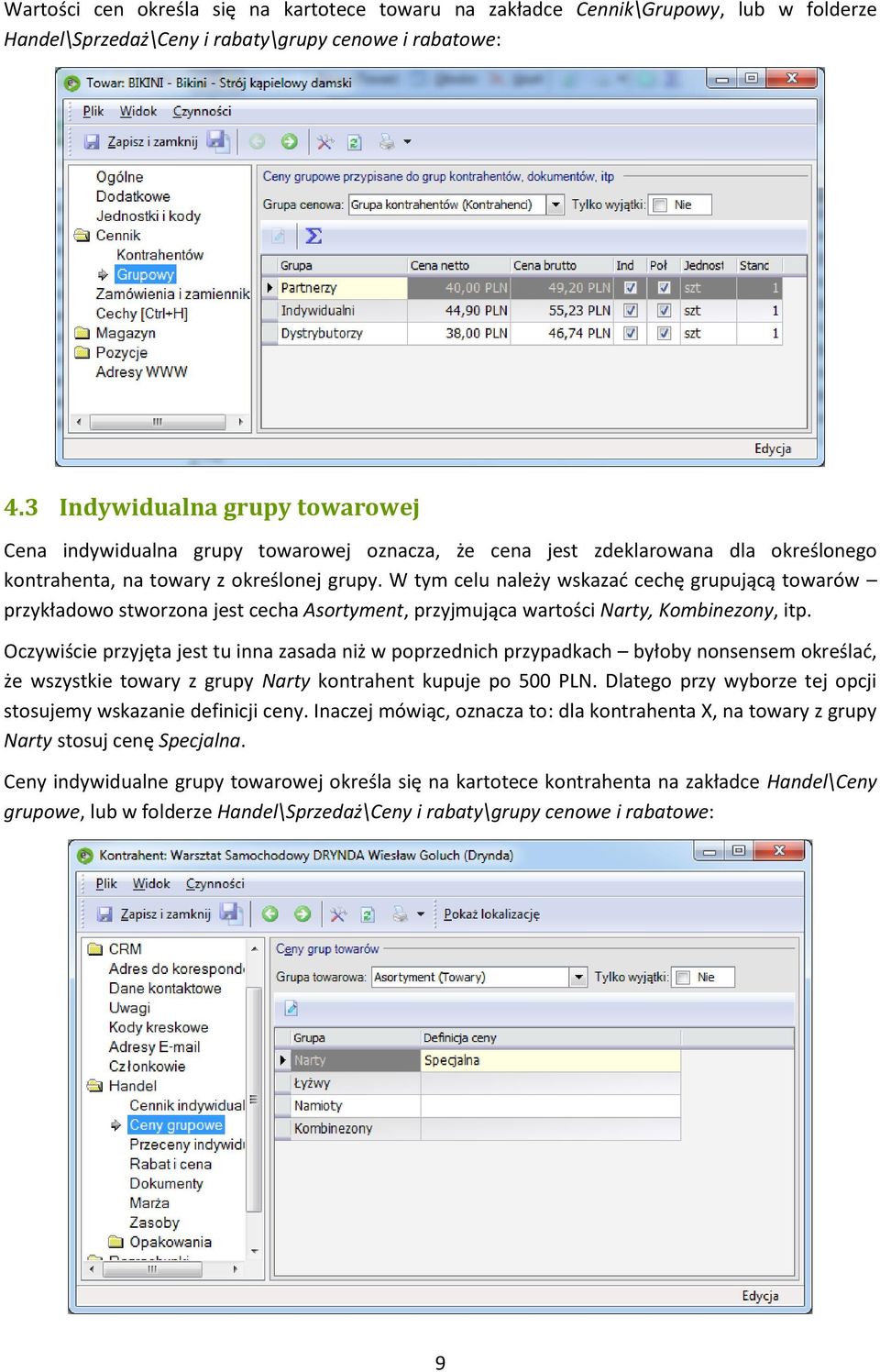Click the edit pencil icon above Kontrahent grid
880x1372 pixels.
click(291, 1009)
